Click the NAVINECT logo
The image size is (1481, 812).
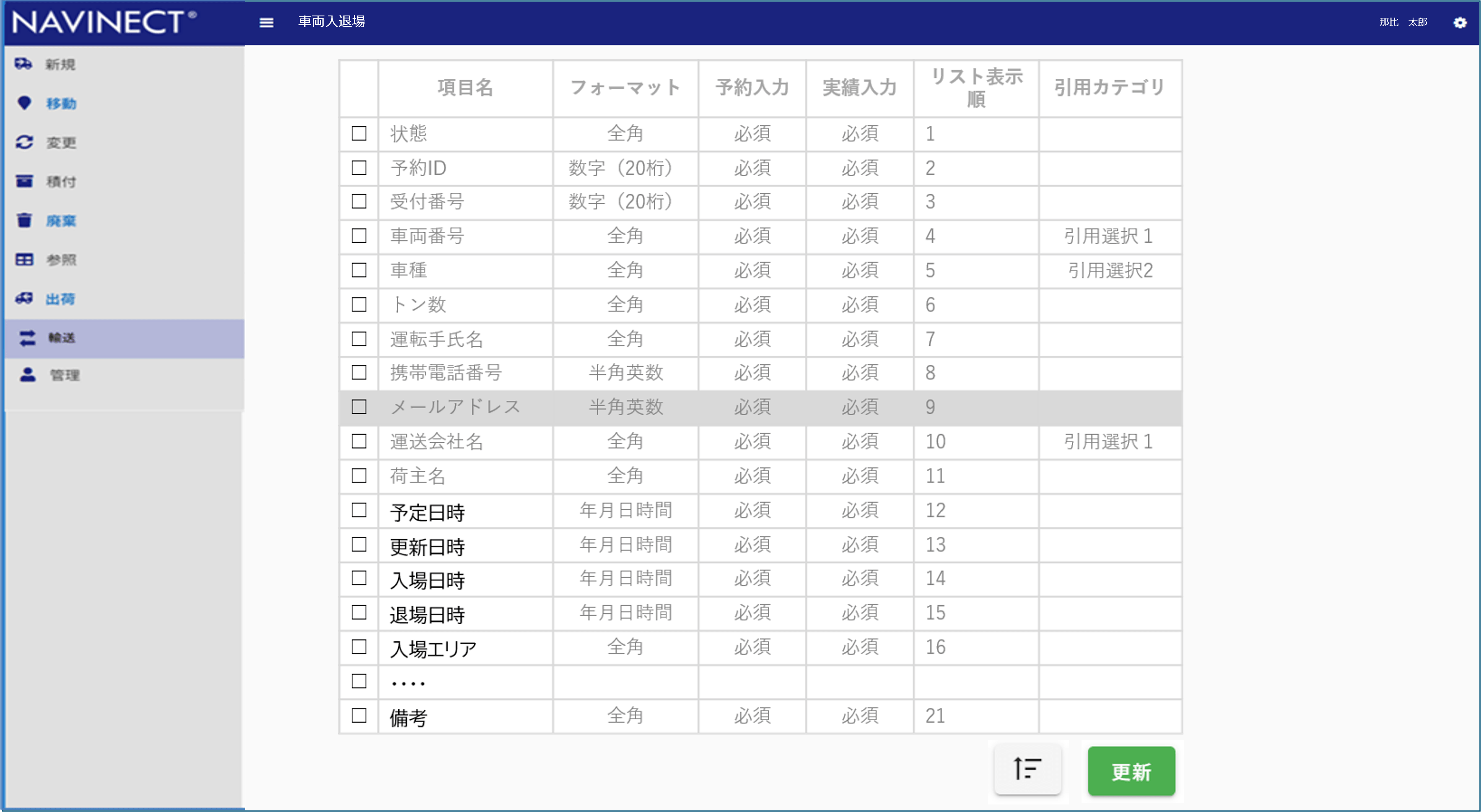[x=104, y=23]
